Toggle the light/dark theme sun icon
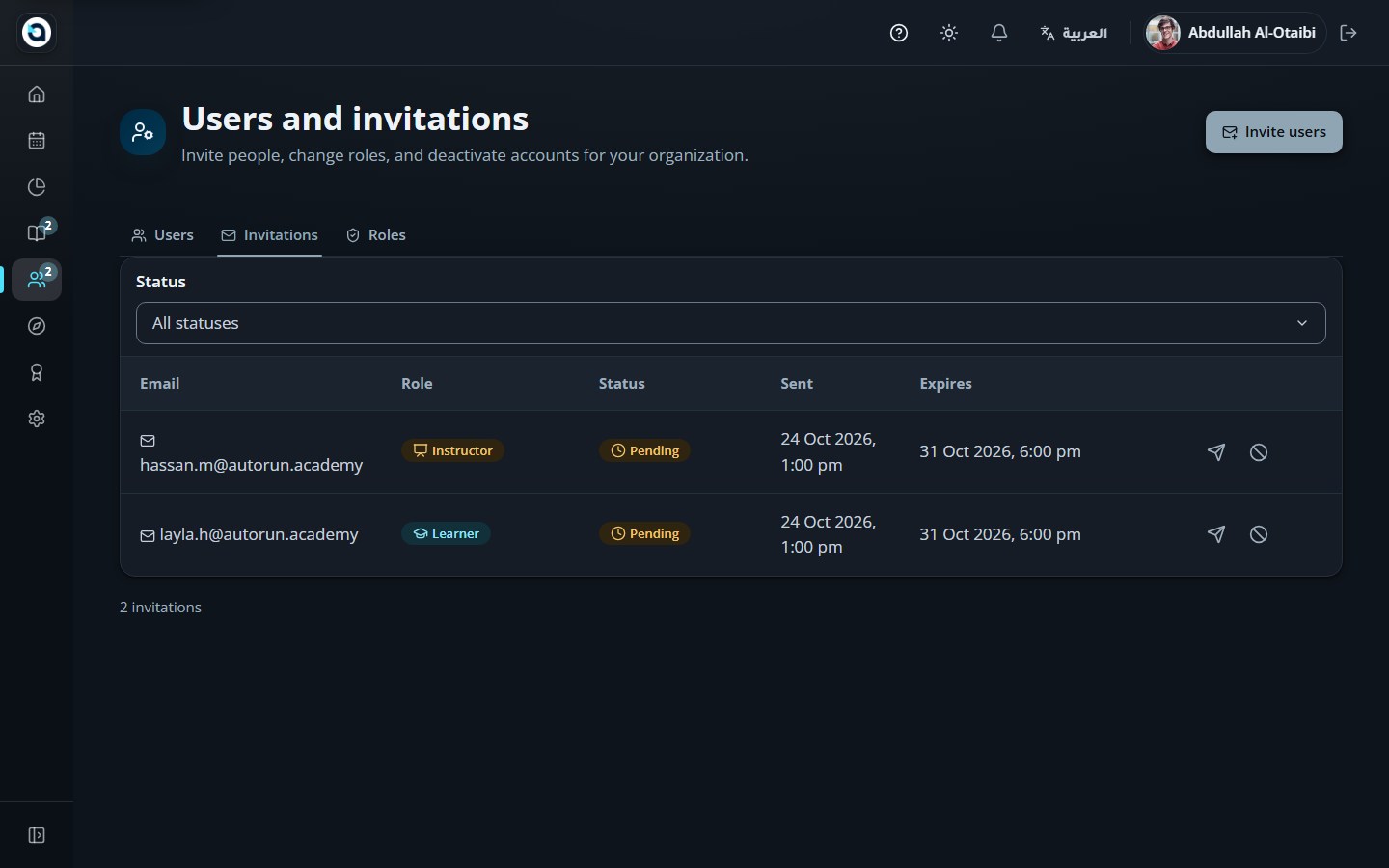The image size is (1389, 868). pos(949,33)
